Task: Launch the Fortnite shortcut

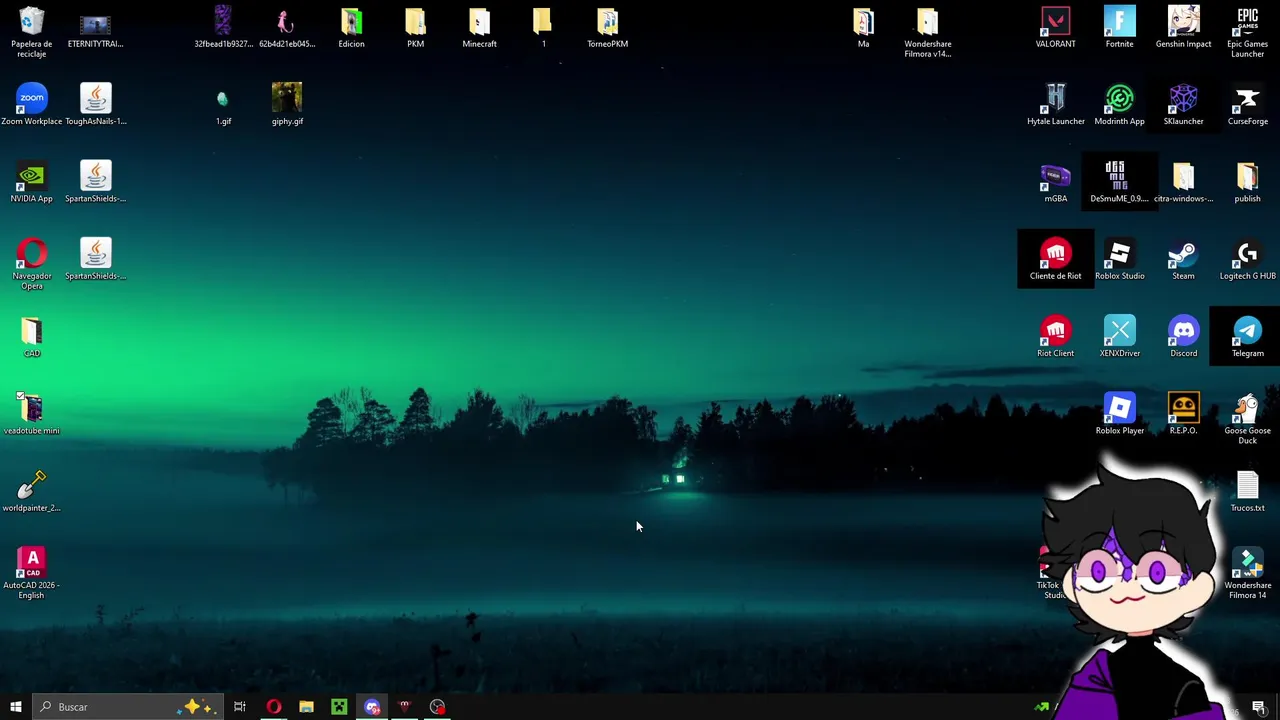Action: 1119,27
